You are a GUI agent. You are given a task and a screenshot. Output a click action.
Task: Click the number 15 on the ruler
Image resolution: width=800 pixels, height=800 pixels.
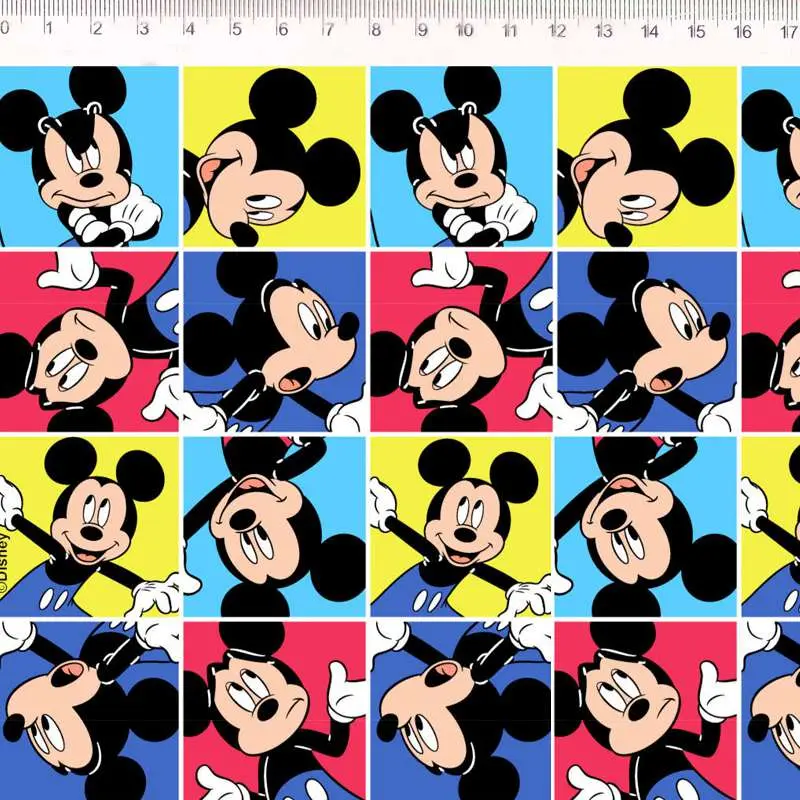pyautogui.click(x=696, y=30)
